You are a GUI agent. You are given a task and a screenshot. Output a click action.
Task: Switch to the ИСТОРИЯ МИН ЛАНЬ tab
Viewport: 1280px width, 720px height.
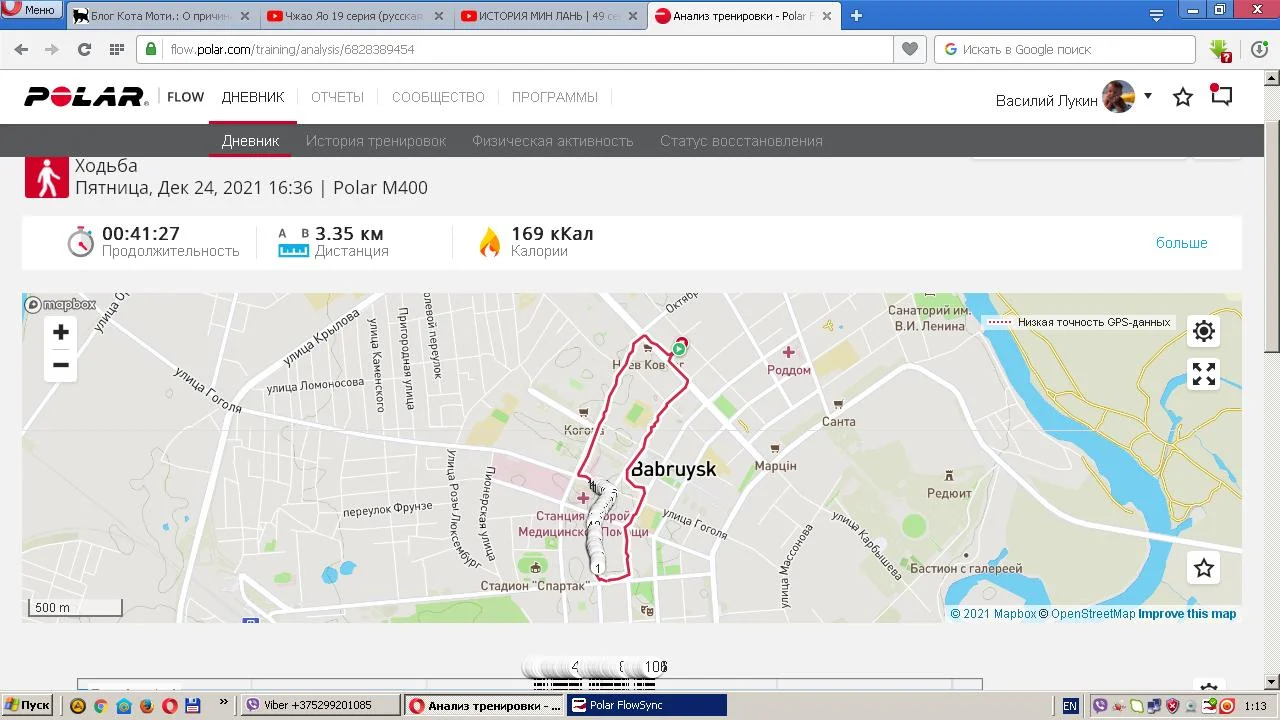(550, 16)
